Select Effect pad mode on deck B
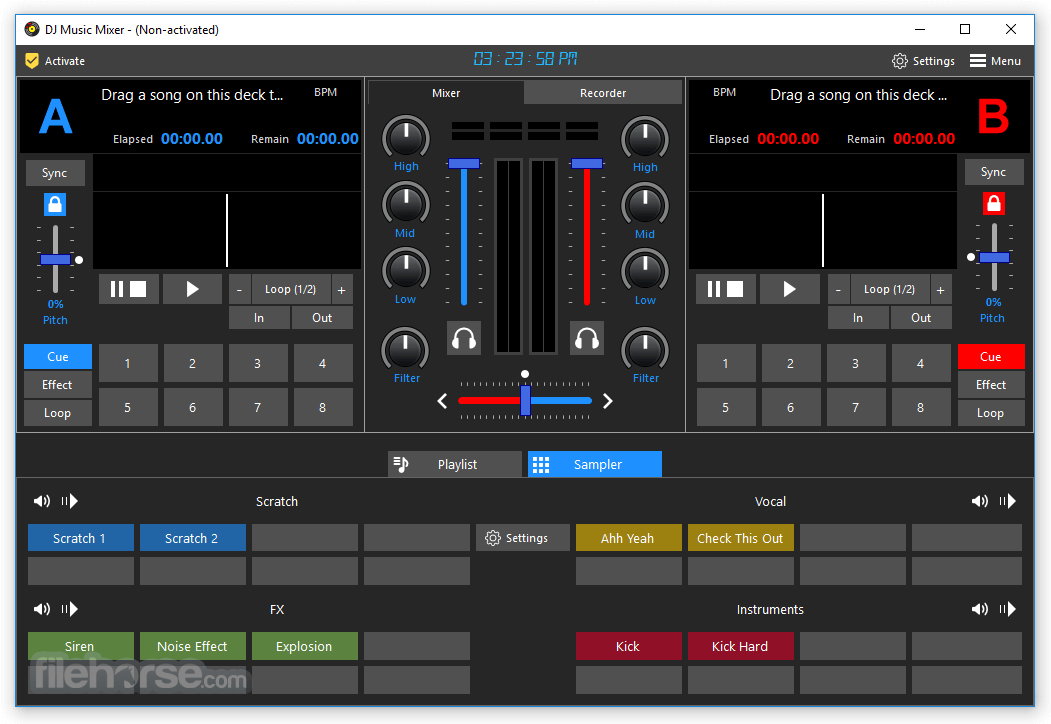 (991, 385)
